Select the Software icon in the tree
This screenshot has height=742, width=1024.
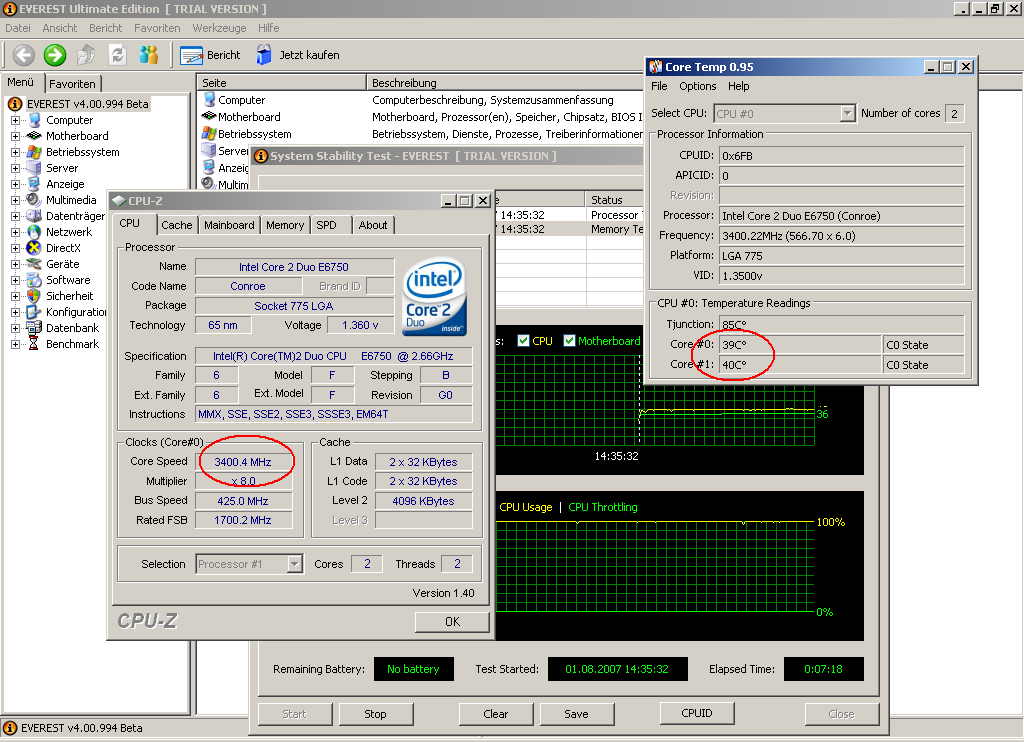[x=35, y=280]
